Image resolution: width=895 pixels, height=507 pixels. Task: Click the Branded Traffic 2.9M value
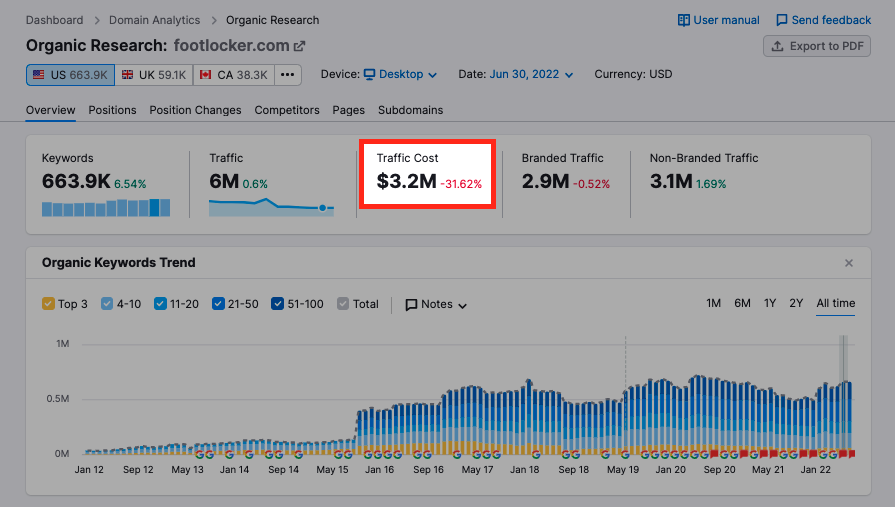coord(545,182)
